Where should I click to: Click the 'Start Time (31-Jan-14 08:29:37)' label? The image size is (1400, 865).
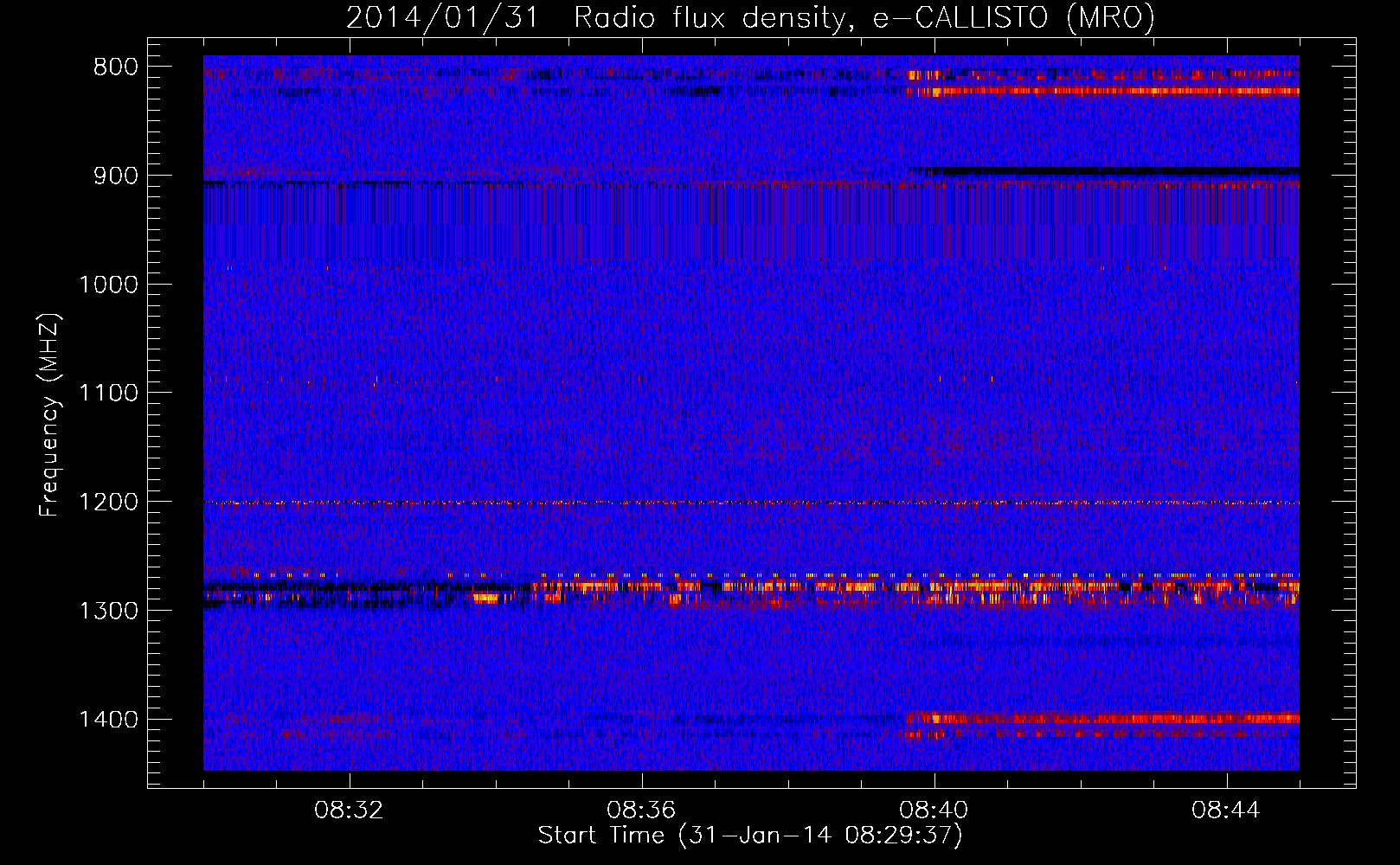(x=750, y=836)
